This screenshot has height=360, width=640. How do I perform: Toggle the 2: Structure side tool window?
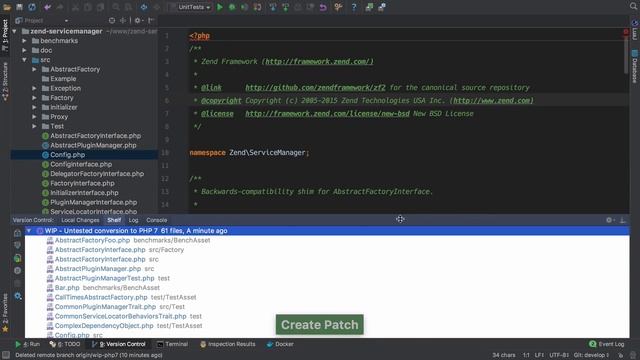tap(5, 81)
